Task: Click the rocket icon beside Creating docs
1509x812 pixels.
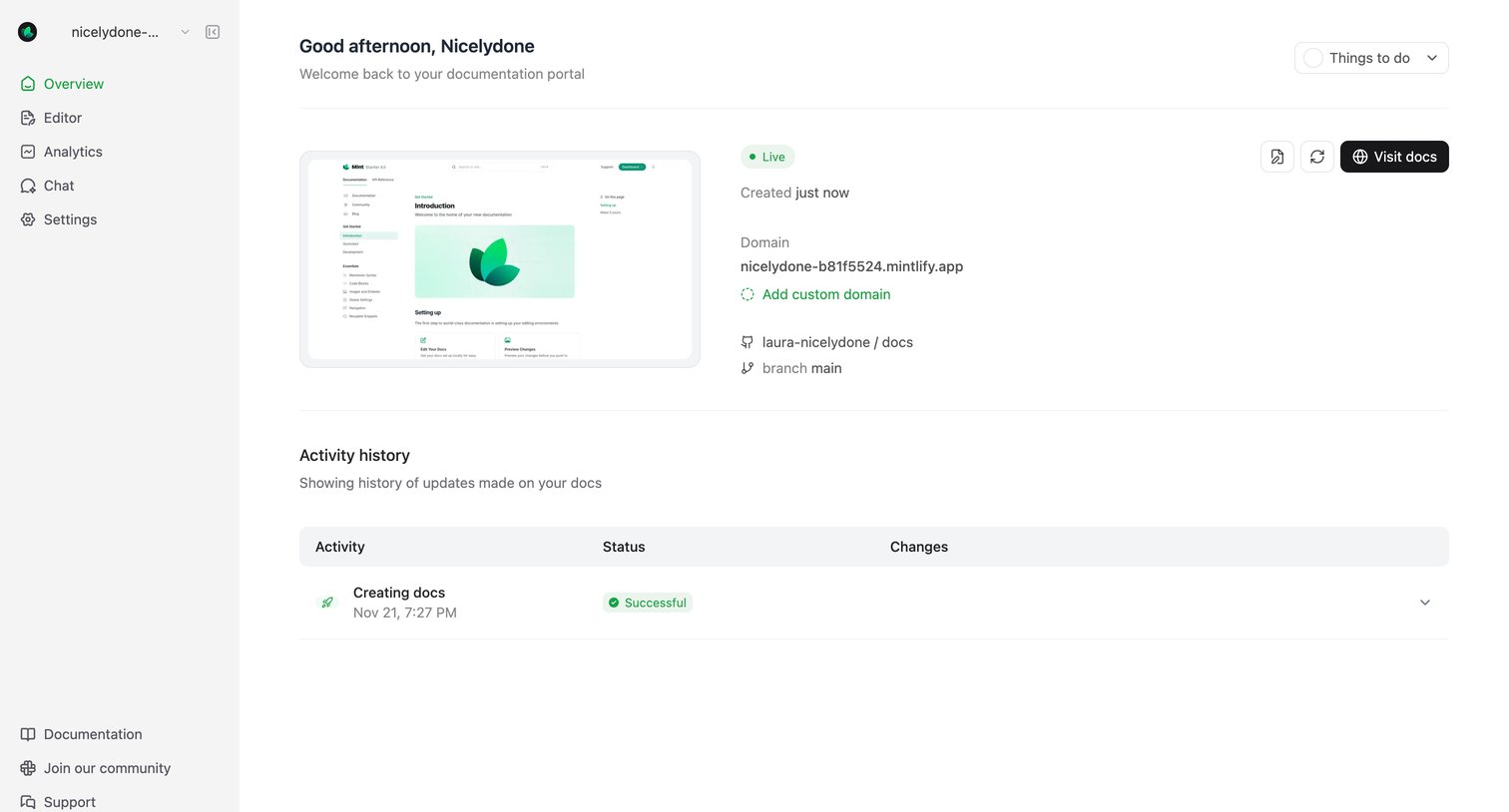Action: pyautogui.click(x=327, y=603)
